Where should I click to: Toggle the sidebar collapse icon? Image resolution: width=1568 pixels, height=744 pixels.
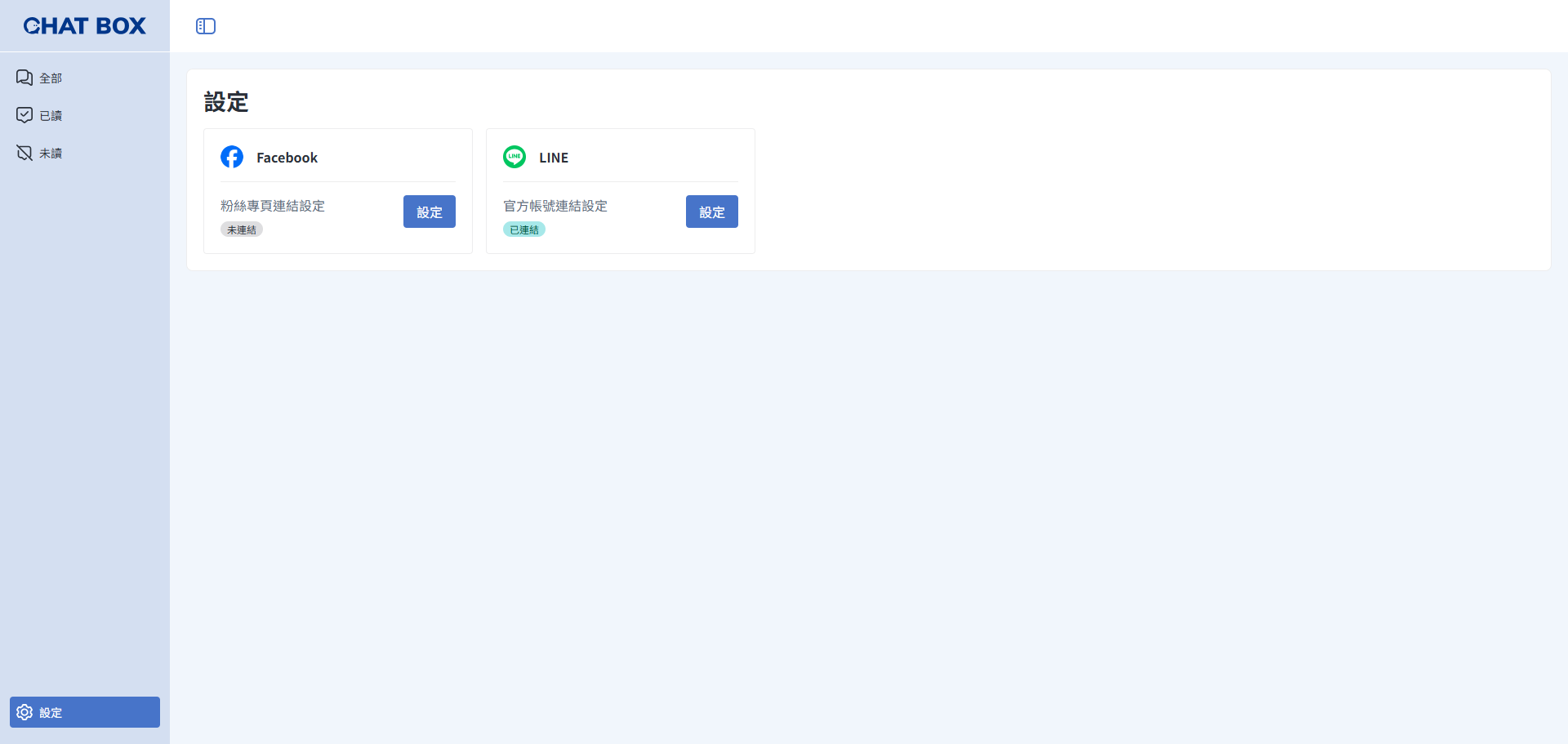206,26
